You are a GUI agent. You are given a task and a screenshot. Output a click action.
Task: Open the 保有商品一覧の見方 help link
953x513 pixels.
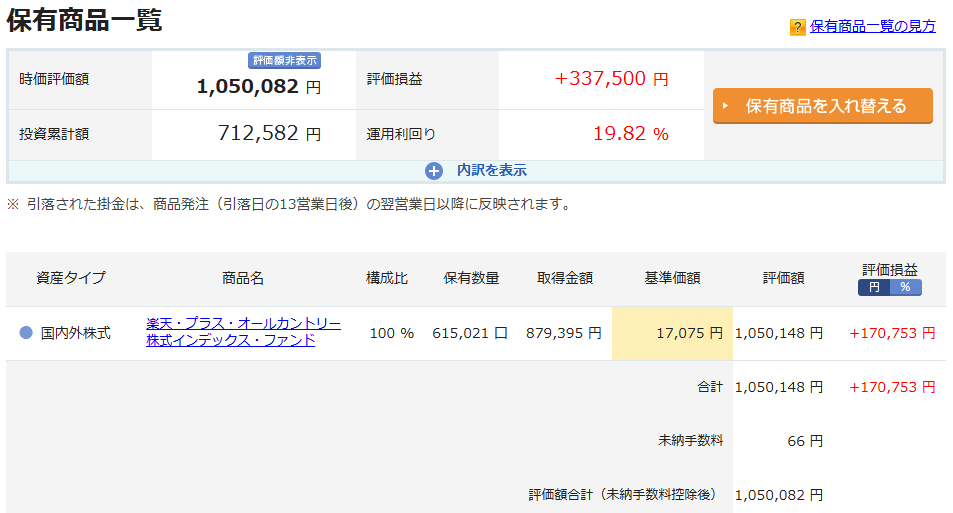tap(872, 27)
